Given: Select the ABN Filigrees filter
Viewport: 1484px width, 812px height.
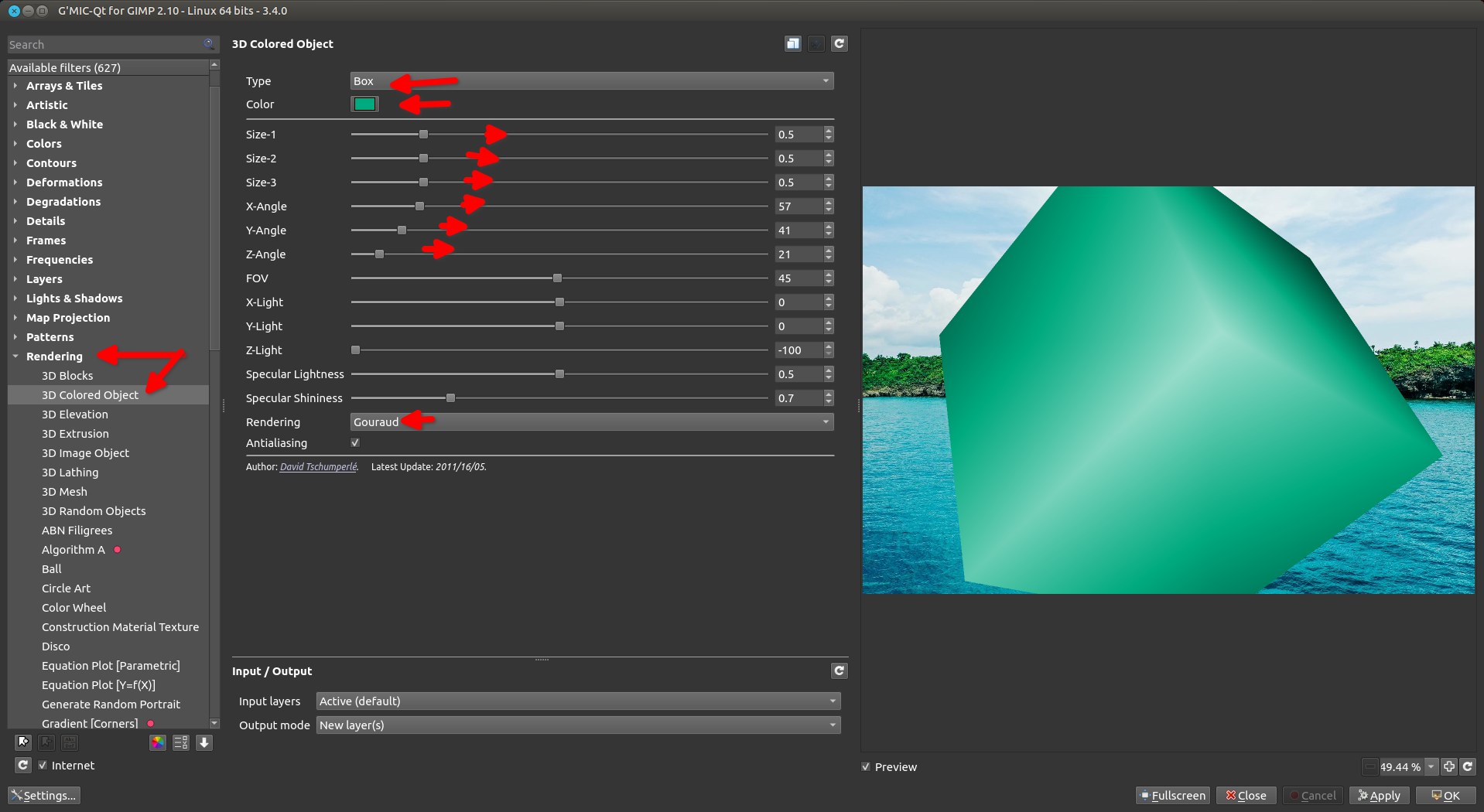Looking at the screenshot, I should click(x=77, y=530).
